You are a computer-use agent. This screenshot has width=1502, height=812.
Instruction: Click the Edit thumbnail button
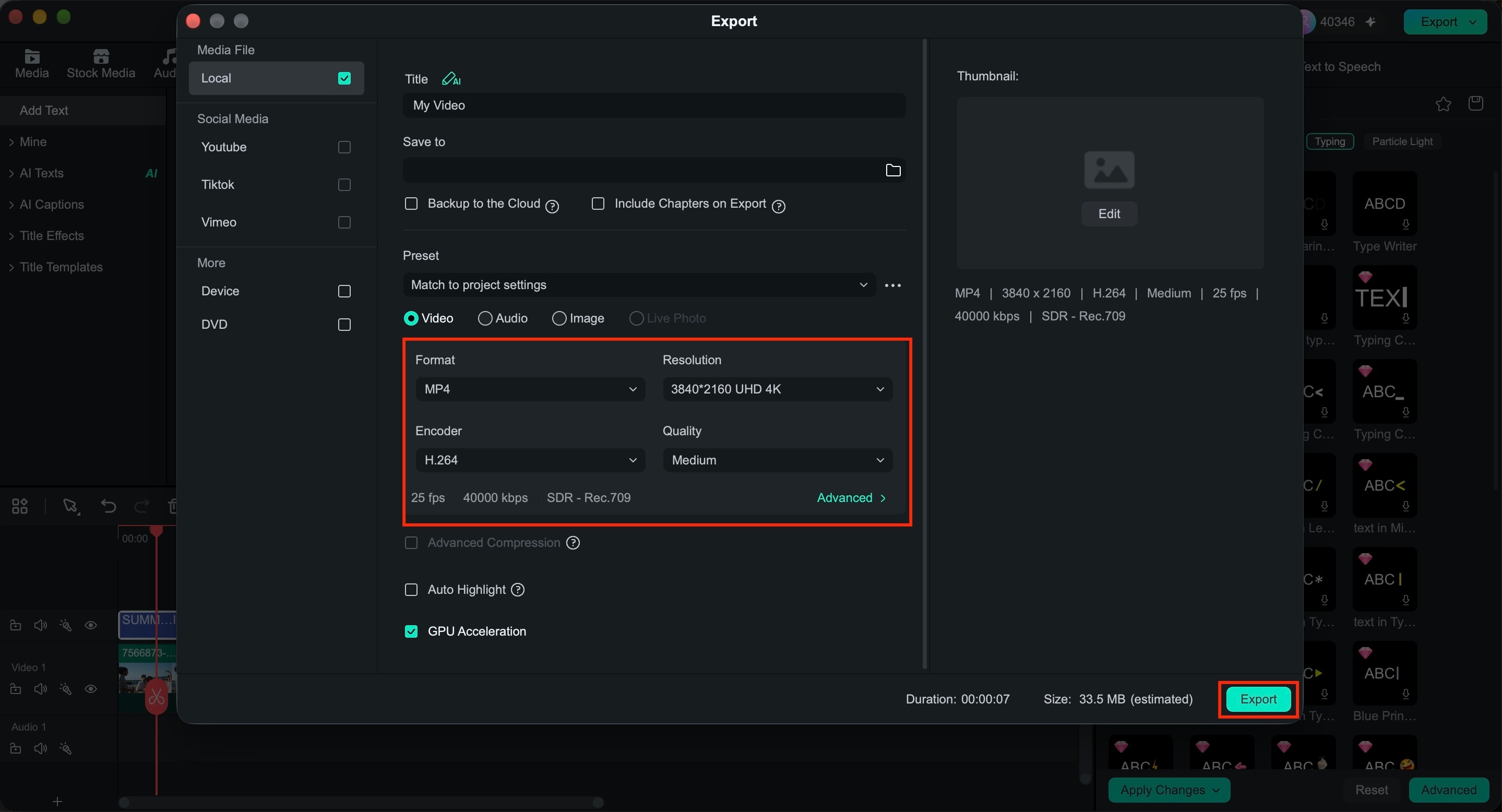pos(1108,214)
